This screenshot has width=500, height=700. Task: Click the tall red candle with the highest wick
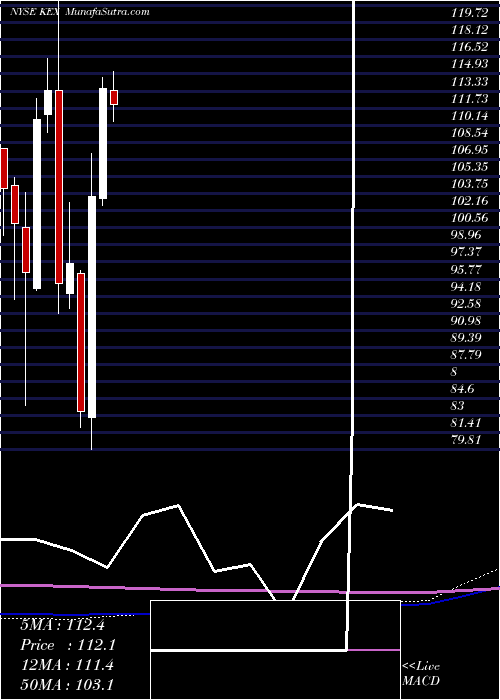[x=58, y=187]
